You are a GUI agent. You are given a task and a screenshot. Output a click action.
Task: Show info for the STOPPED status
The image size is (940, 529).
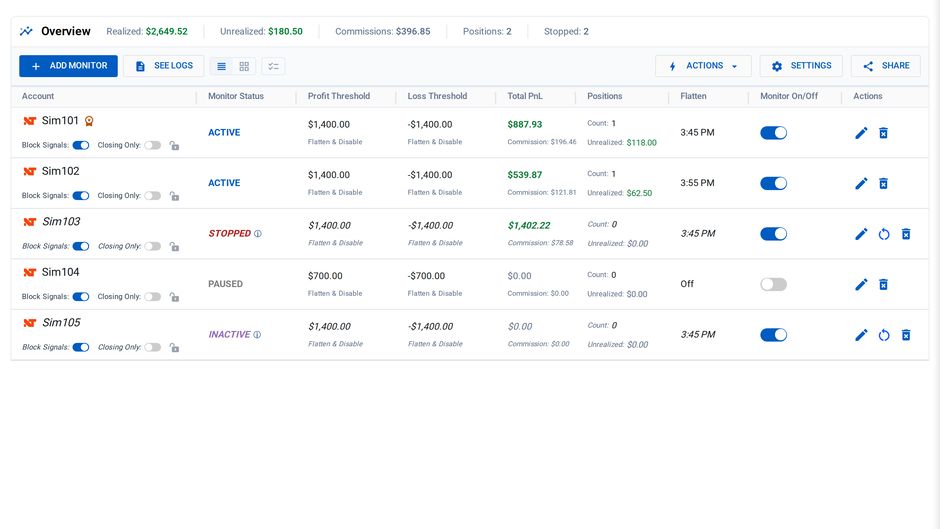coord(258,234)
